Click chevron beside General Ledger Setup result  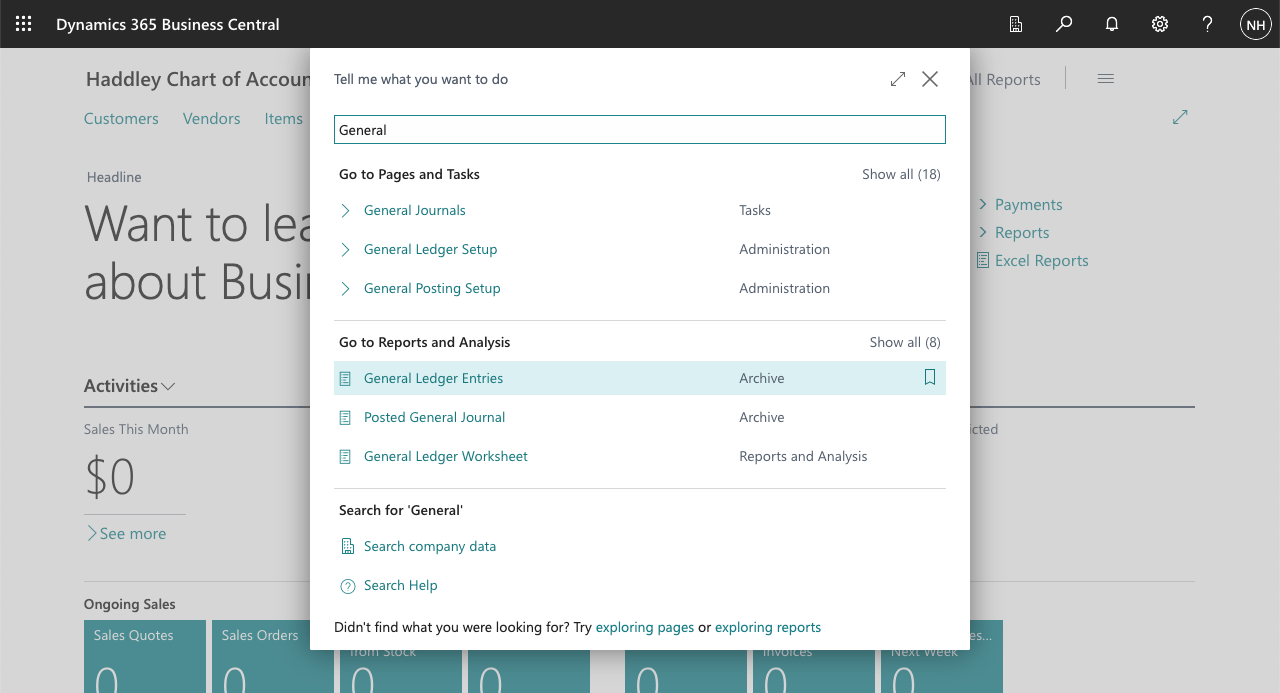click(346, 249)
